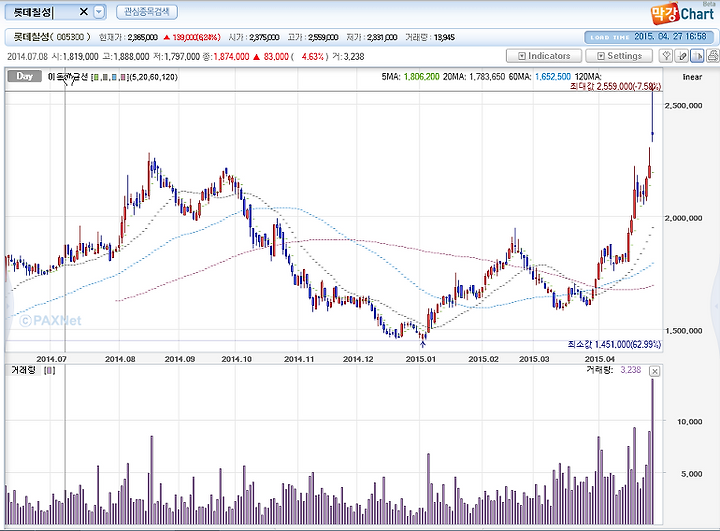Clear the stock search field with the X
Viewport: 720px width, 531px height.
tap(84, 11)
